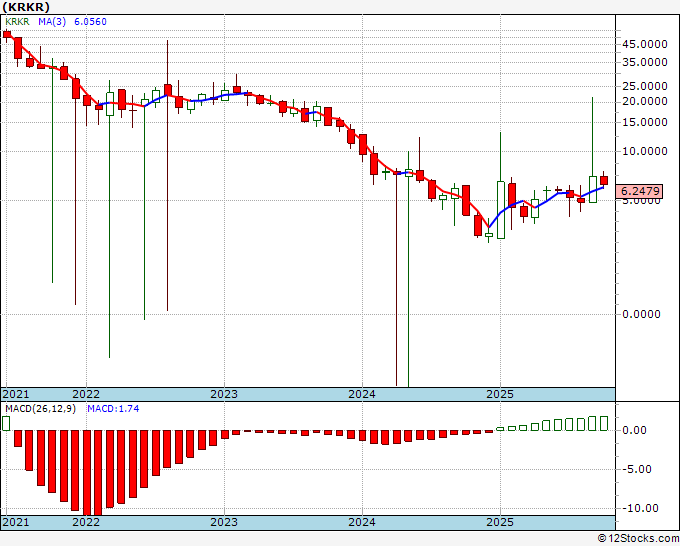Screen dimensions: 680x546
Task: Click the 0.00 MACD axis label
Action: 634,430
